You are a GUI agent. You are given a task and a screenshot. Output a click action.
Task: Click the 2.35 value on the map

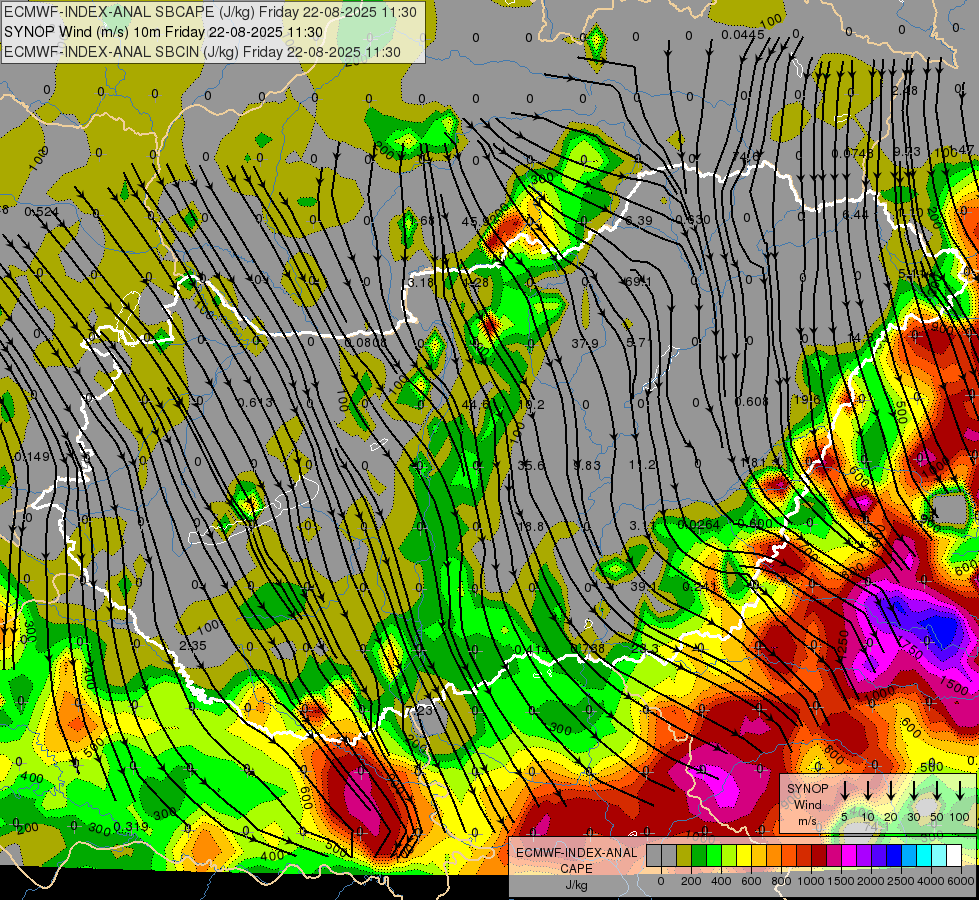click(x=192, y=646)
